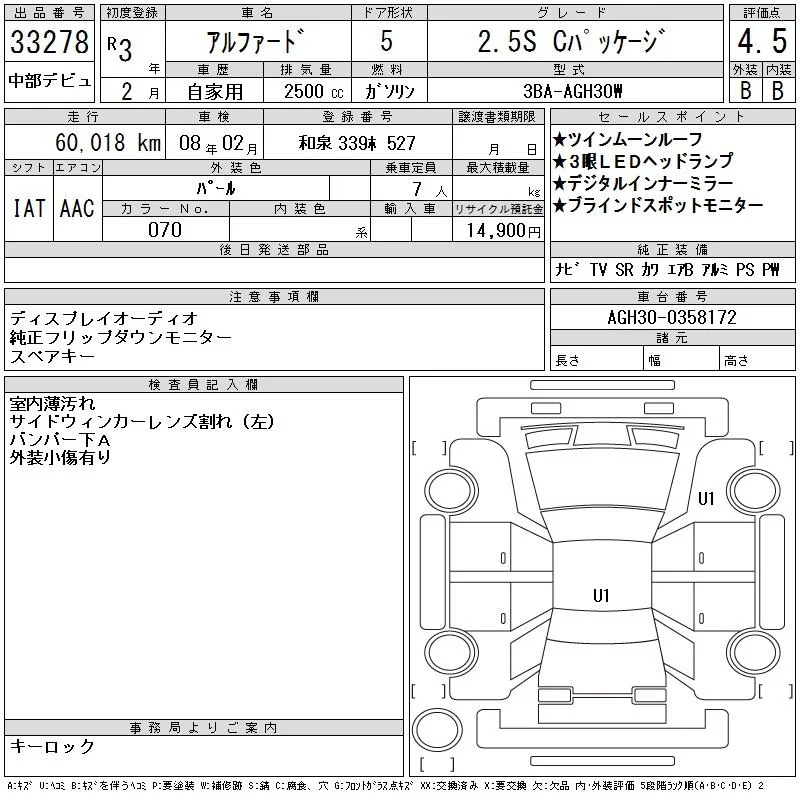Click recycle deposit 14,900円
800x800 pixels.
point(503,231)
